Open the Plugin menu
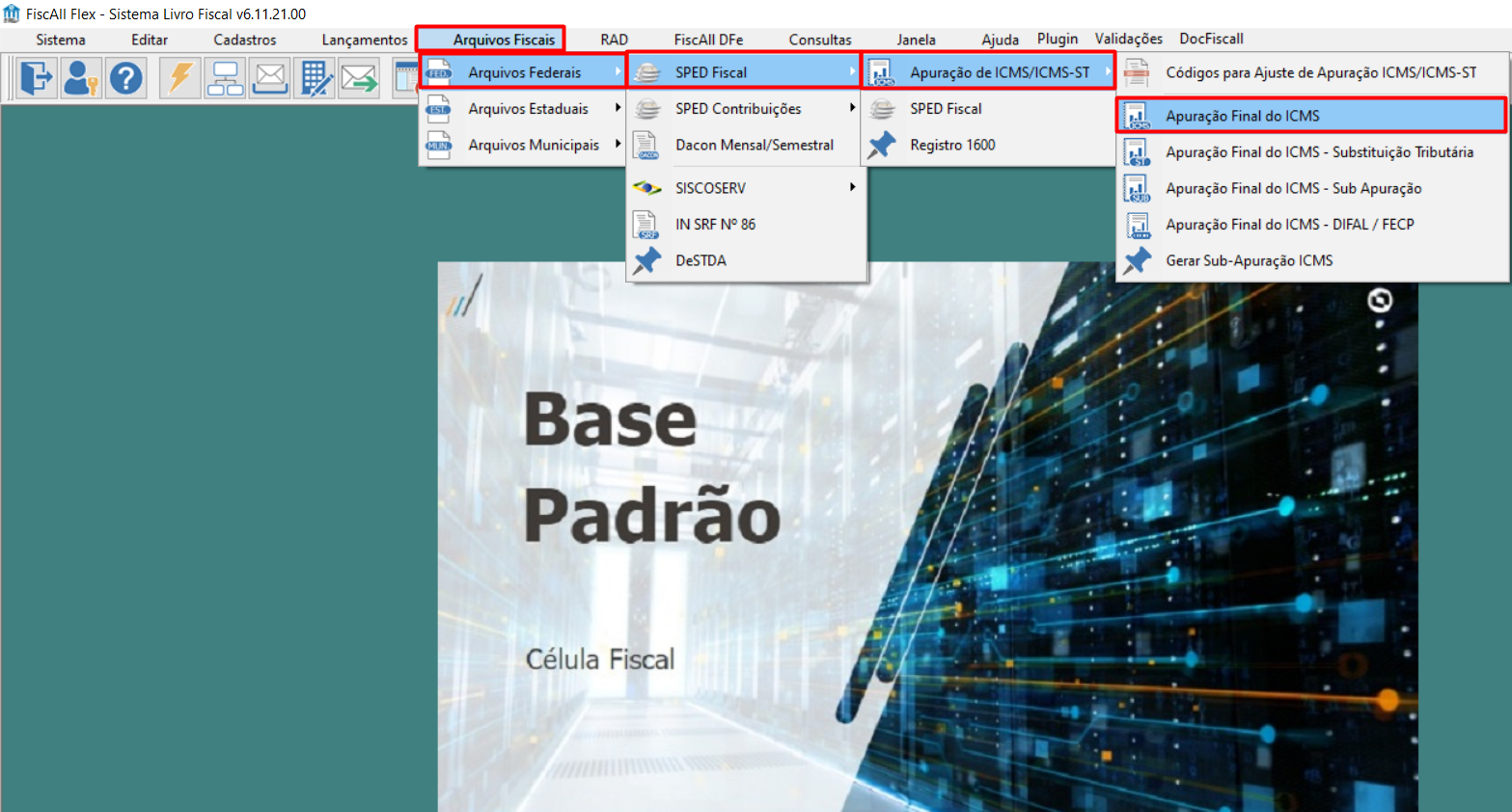Viewport: 1512px width, 812px height. coord(1058,39)
